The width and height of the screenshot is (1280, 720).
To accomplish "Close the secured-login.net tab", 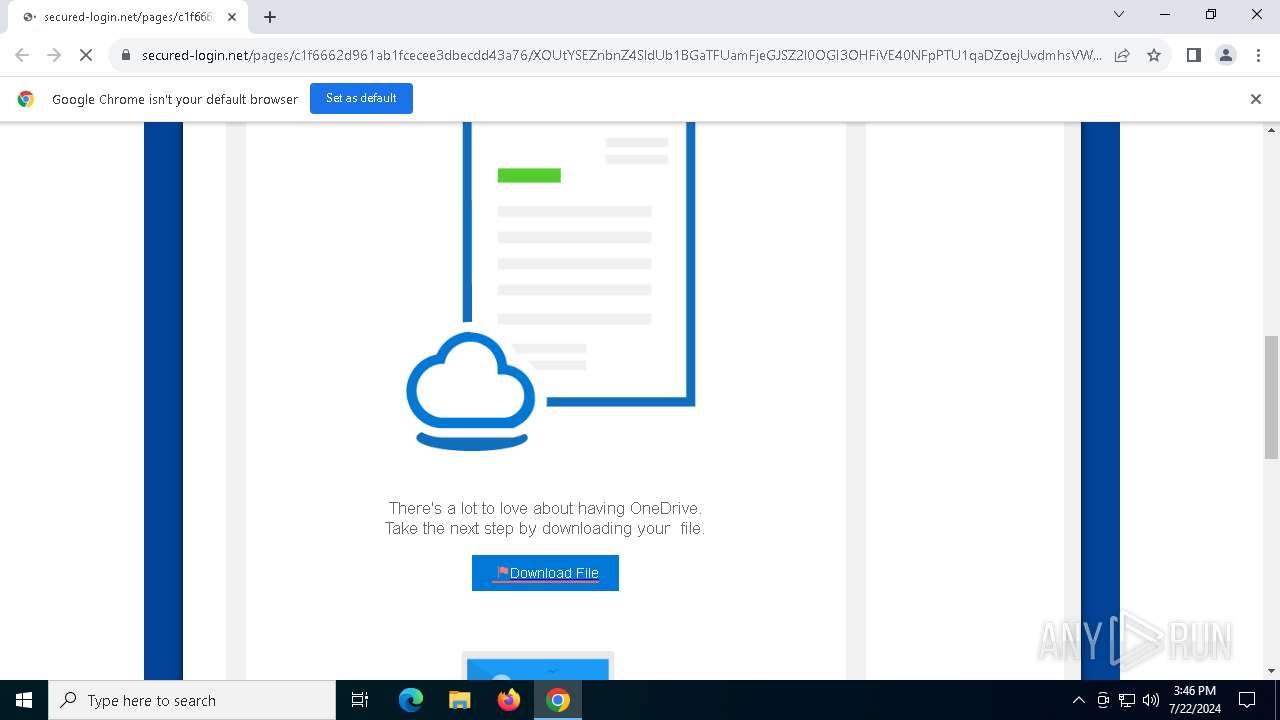I will (232, 17).
